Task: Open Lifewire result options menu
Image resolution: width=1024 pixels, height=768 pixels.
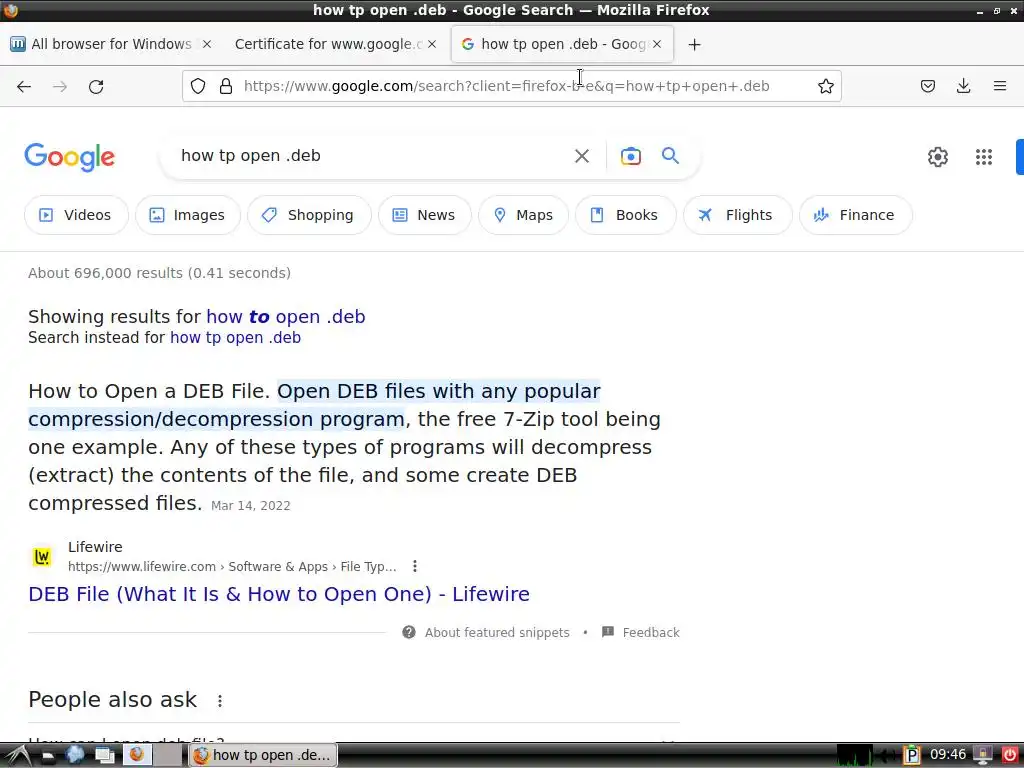Action: pyautogui.click(x=415, y=566)
